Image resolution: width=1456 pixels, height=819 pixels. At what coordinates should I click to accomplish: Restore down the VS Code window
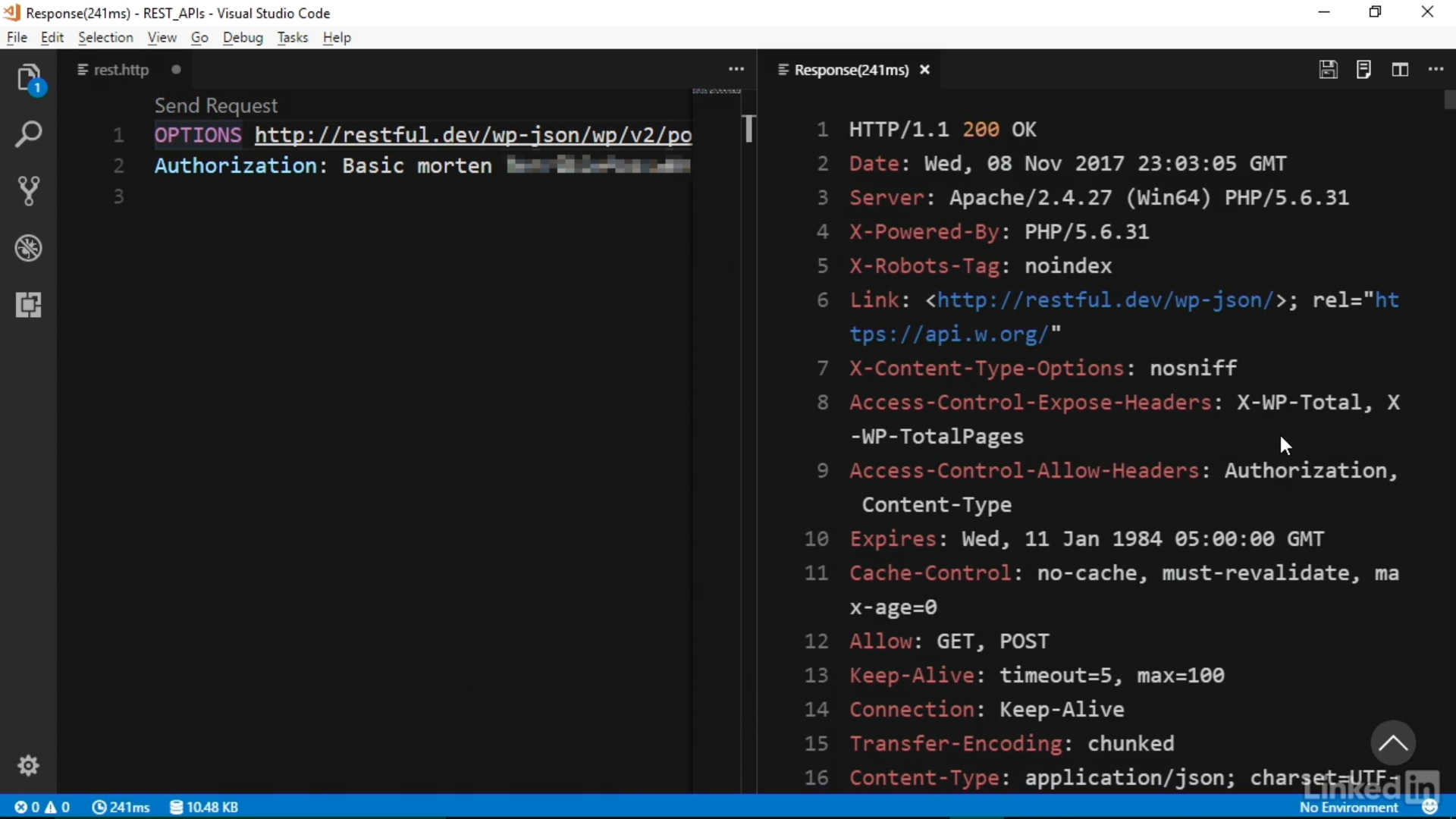pos(1376,12)
